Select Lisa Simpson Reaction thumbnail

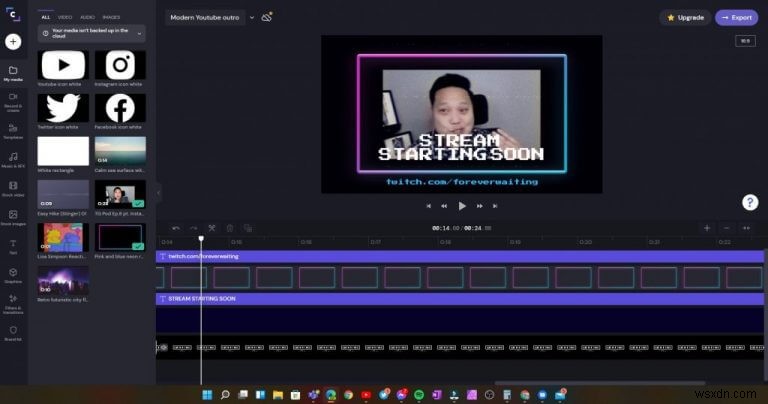point(63,238)
